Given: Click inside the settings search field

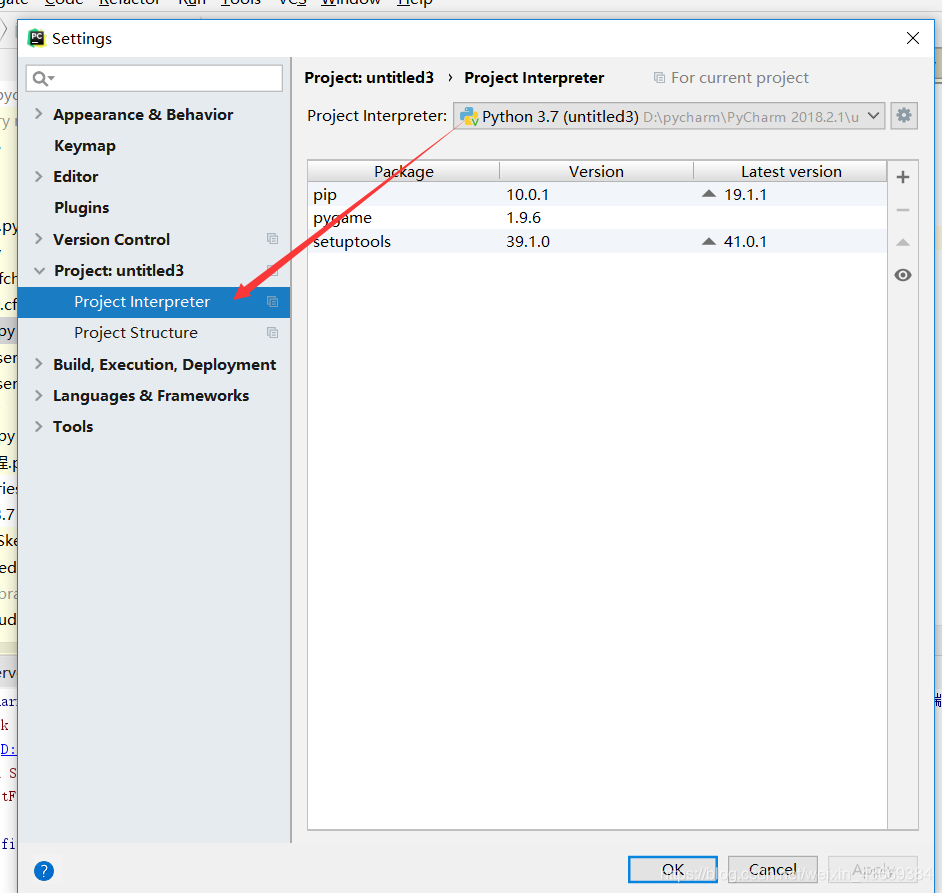Looking at the screenshot, I should [x=154, y=79].
